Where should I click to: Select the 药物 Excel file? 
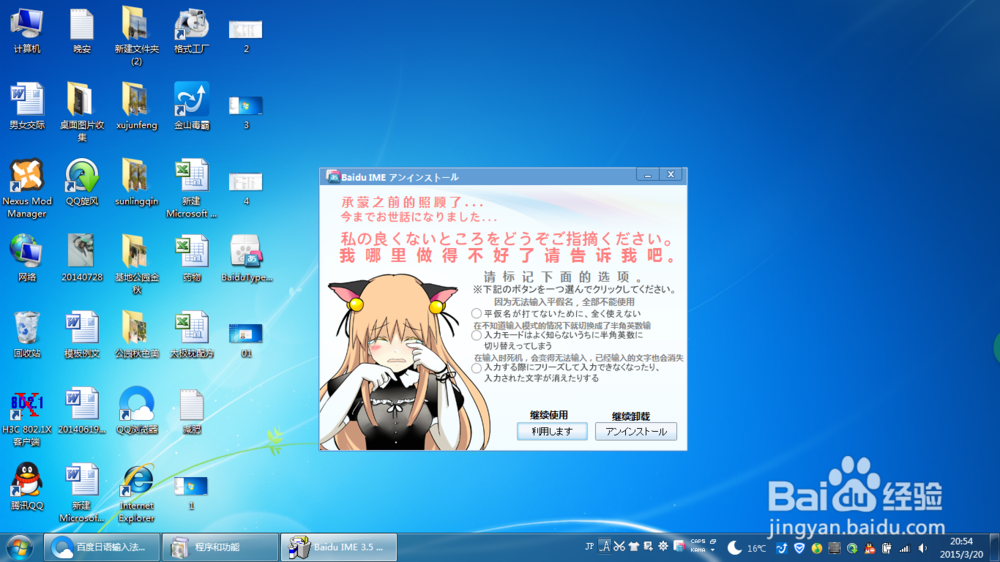click(191, 258)
